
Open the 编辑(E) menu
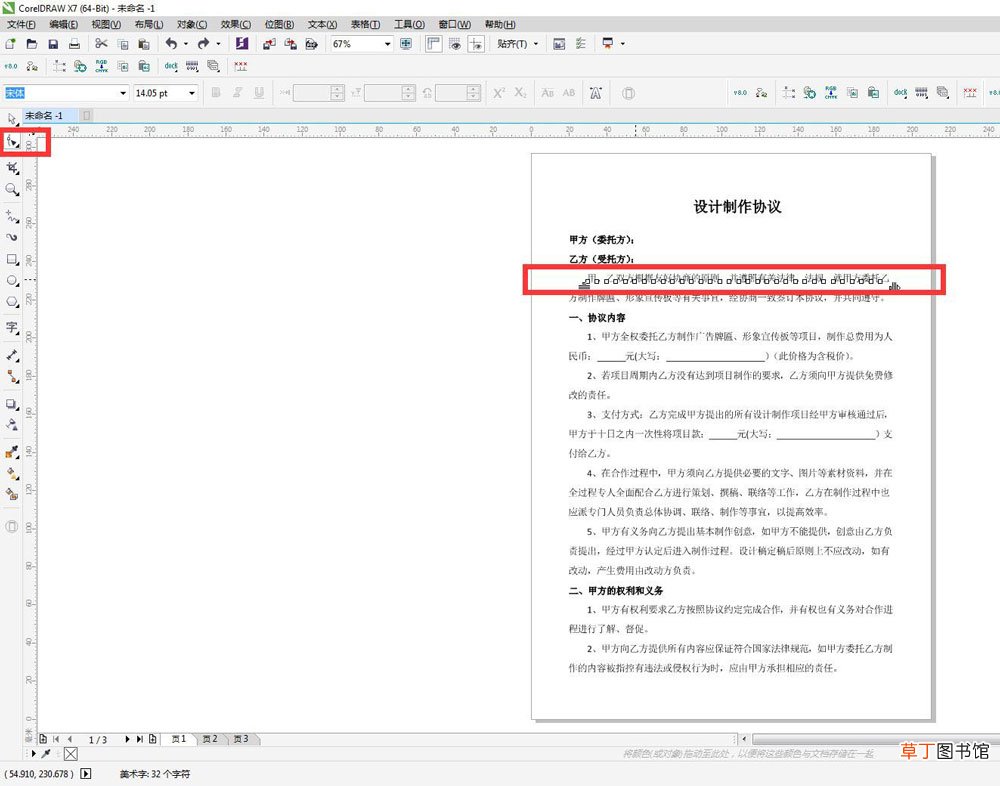tap(63, 24)
